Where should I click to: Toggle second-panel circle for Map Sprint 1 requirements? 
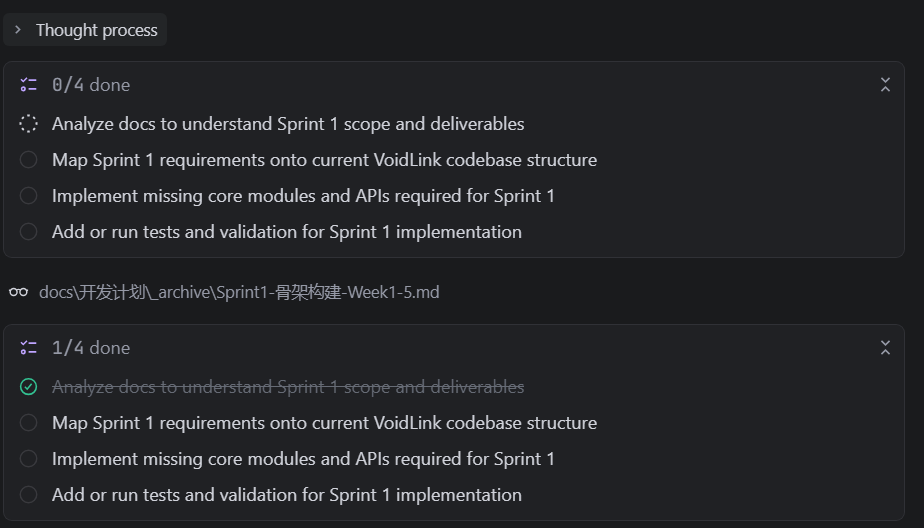pos(29,423)
